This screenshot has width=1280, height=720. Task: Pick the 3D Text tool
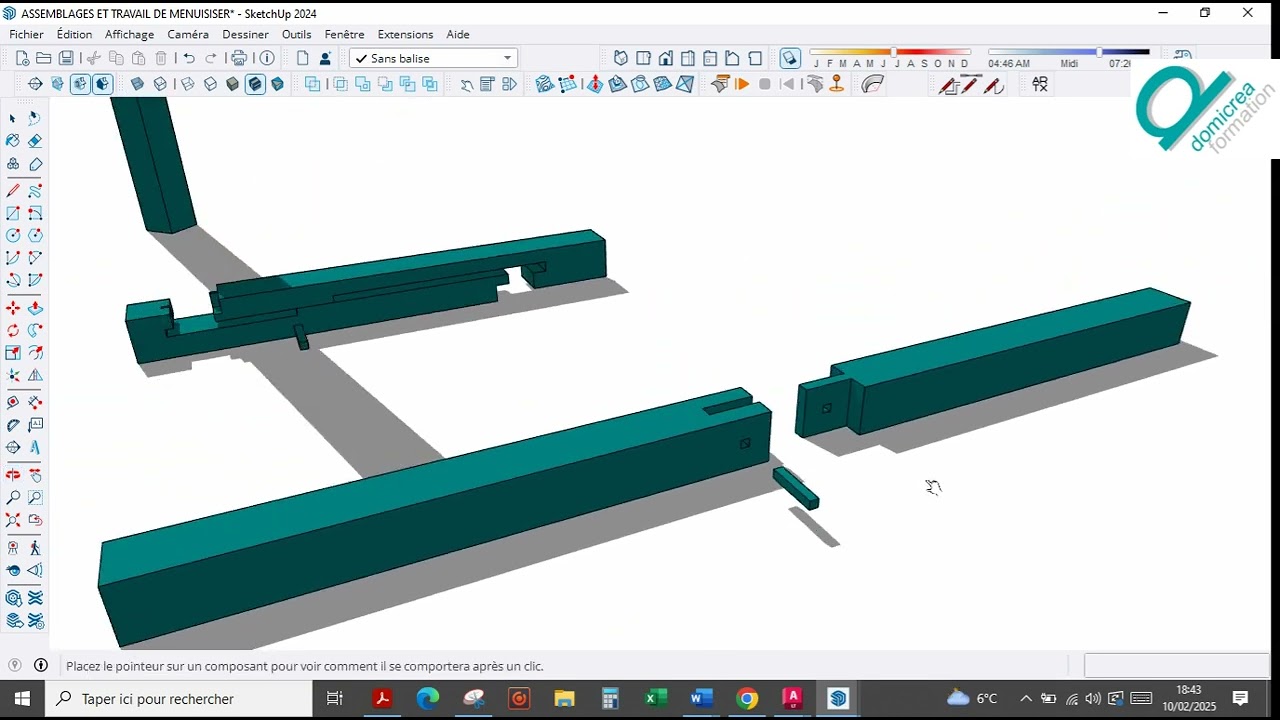(x=35, y=447)
